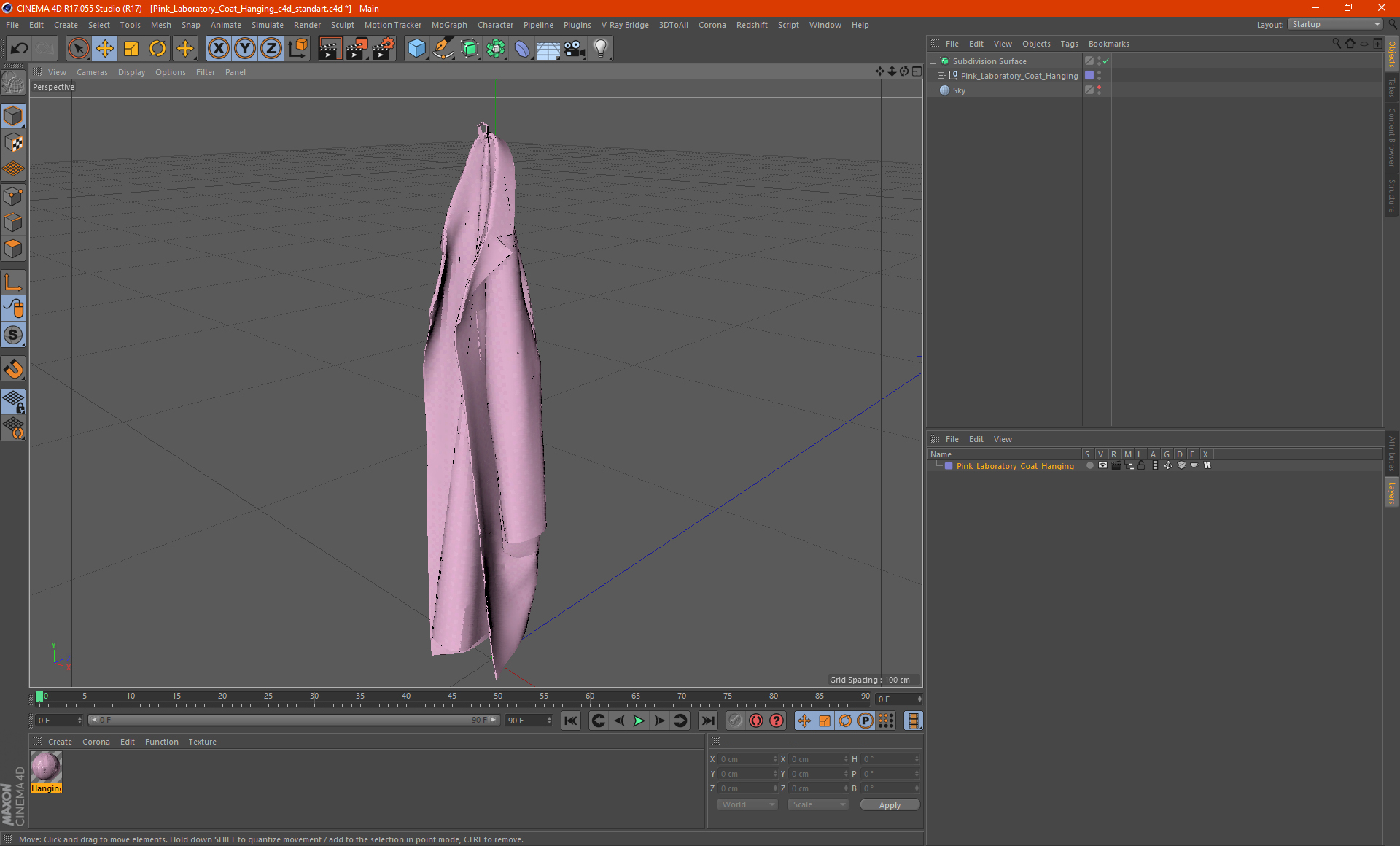The image size is (1400, 846).
Task: Open the floor environment objects icon
Action: (x=548, y=48)
